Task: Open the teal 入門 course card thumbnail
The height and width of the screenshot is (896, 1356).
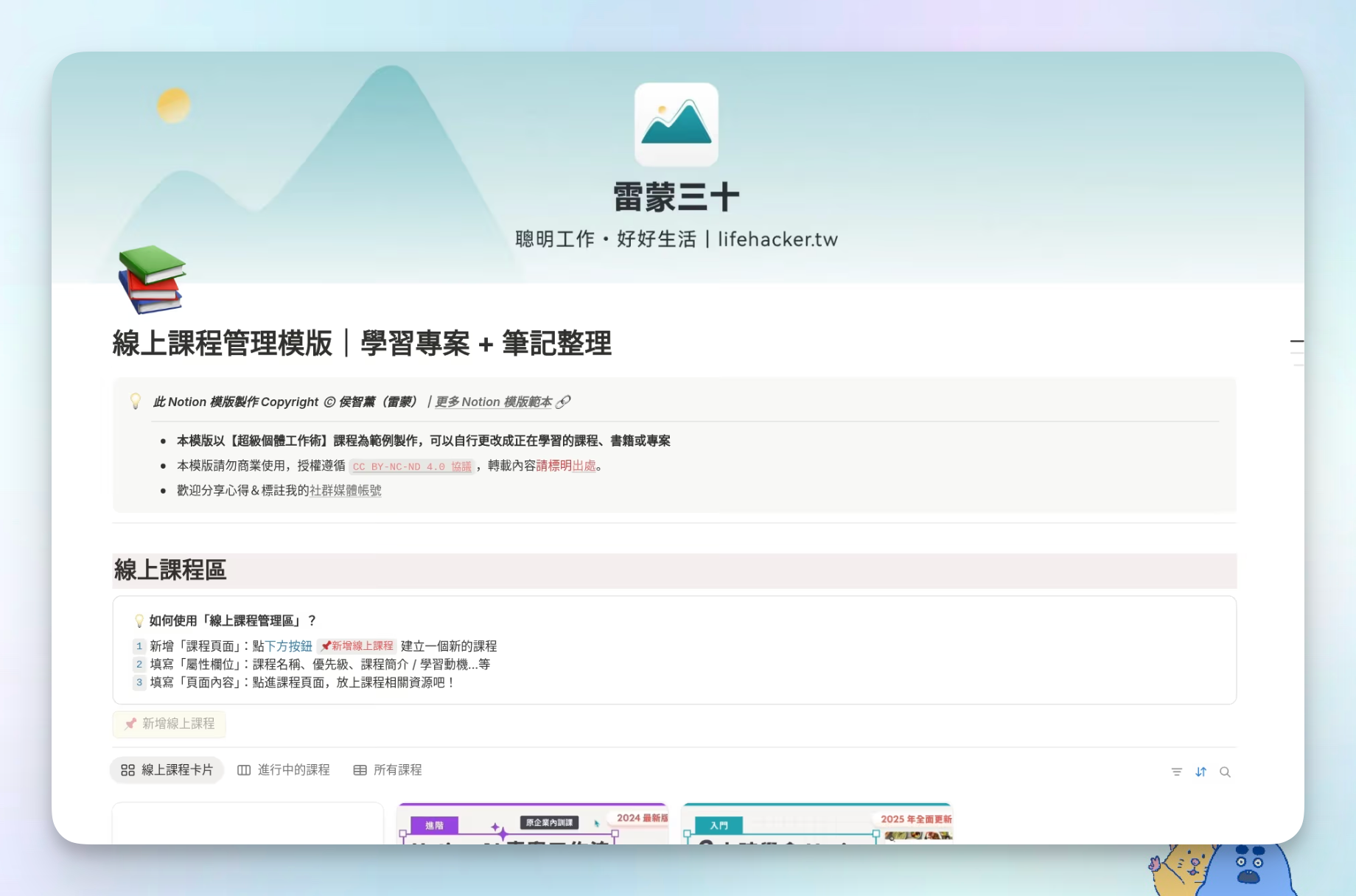Action: point(817,824)
